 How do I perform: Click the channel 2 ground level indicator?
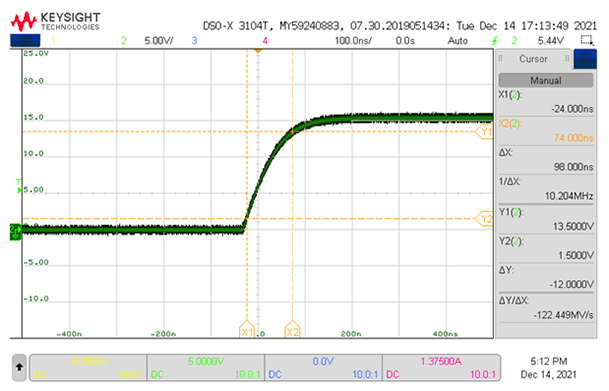coord(15,232)
